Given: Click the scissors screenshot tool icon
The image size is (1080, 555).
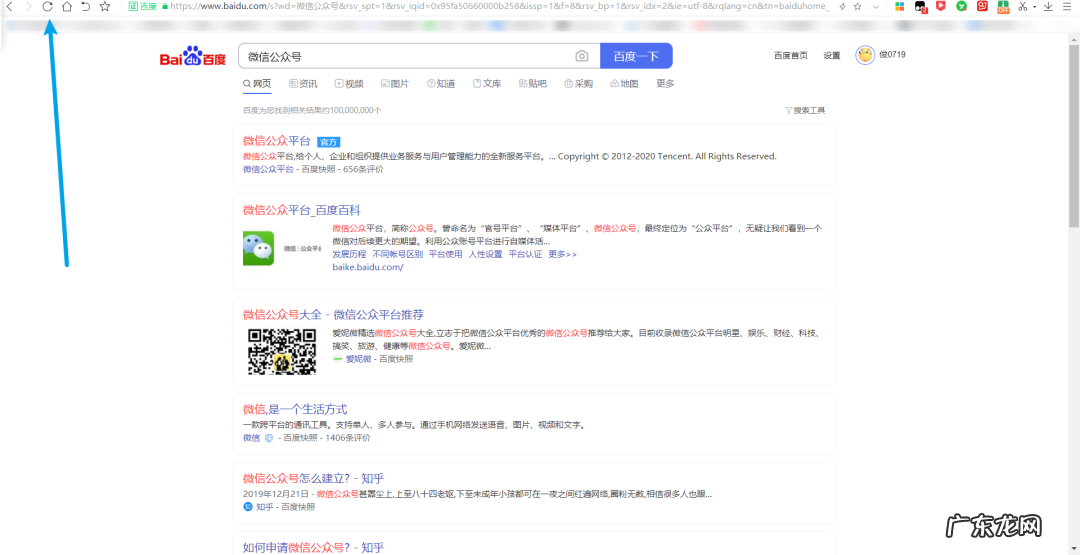Looking at the screenshot, I should pyautogui.click(x=1023, y=6).
